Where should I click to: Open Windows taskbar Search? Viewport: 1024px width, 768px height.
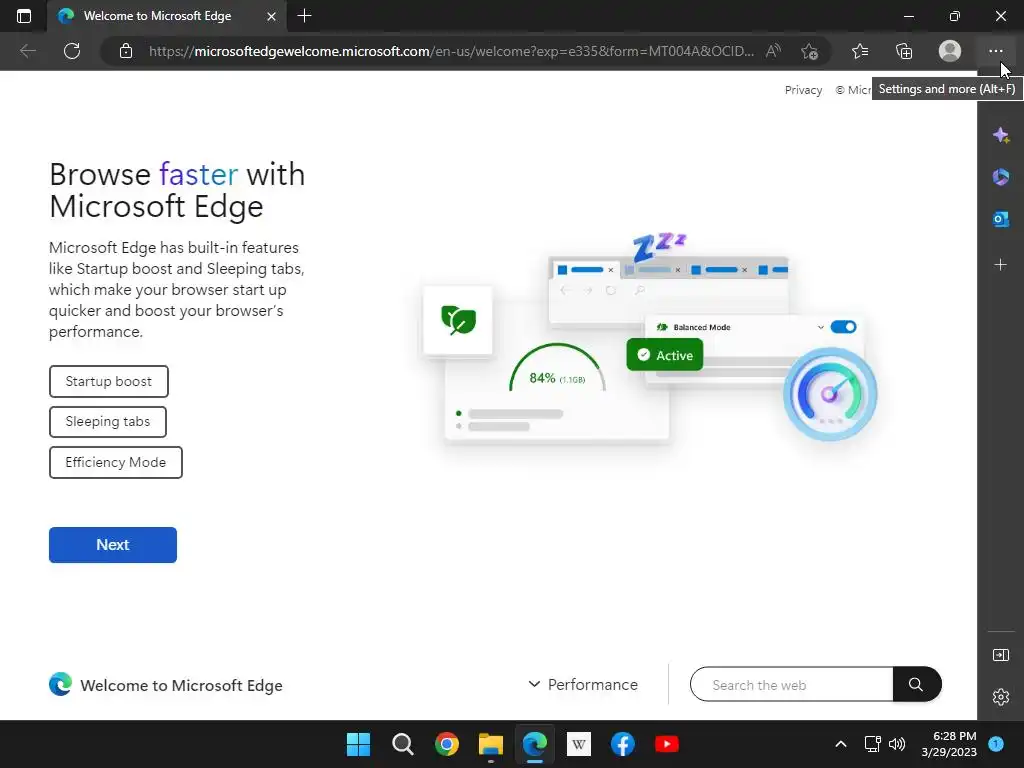(x=402, y=744)
